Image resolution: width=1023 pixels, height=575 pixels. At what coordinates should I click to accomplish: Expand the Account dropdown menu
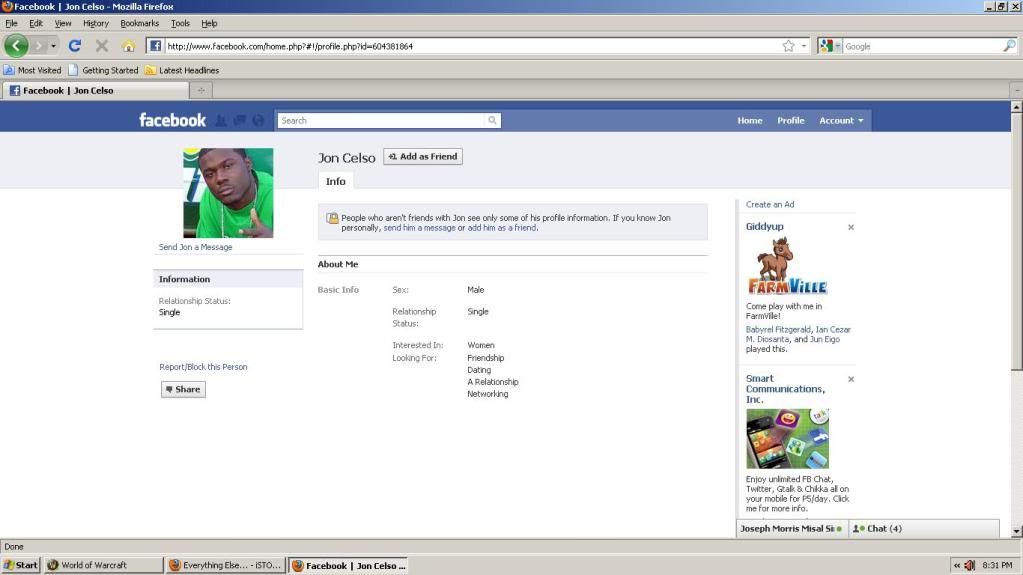[841, 120]
